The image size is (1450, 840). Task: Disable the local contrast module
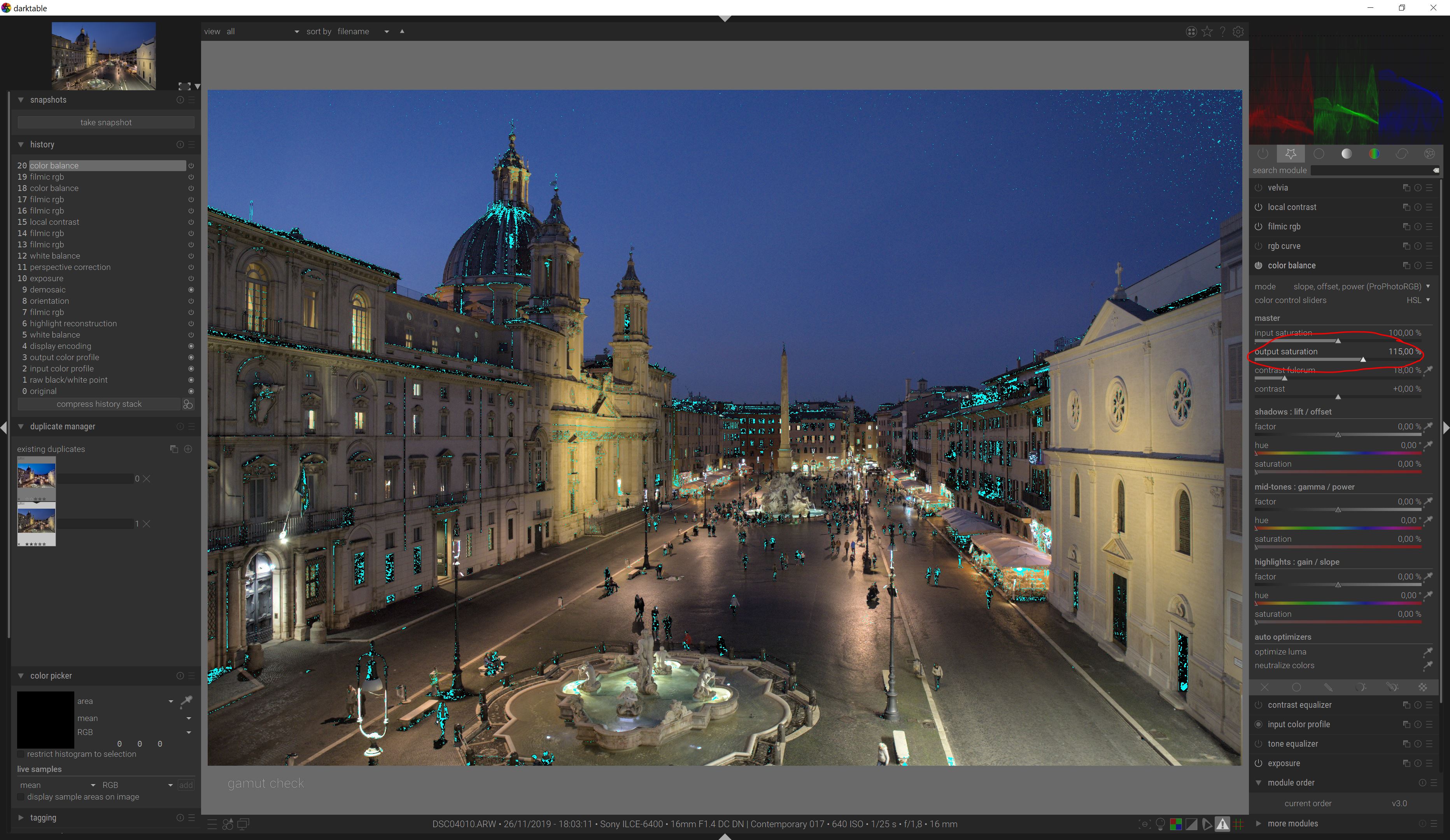tap(1258, 207)
